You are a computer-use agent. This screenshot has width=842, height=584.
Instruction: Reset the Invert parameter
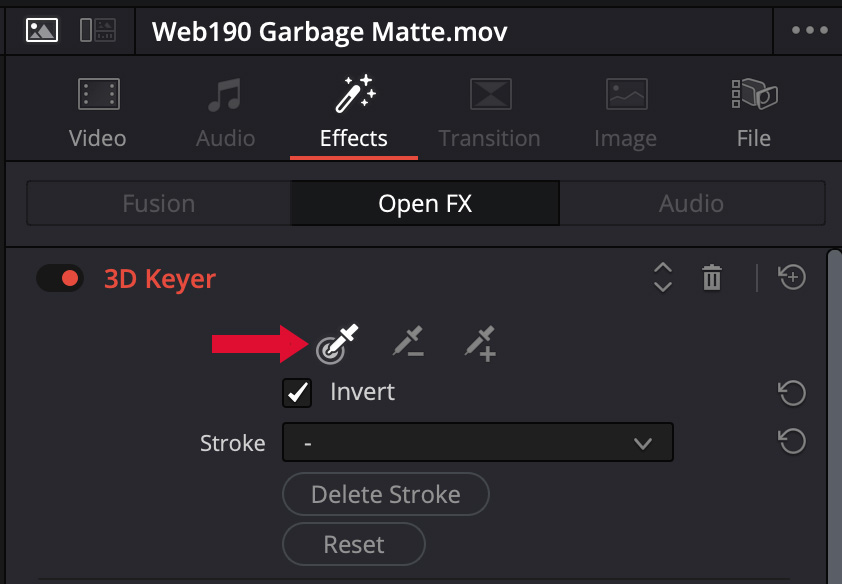point(792,393)
